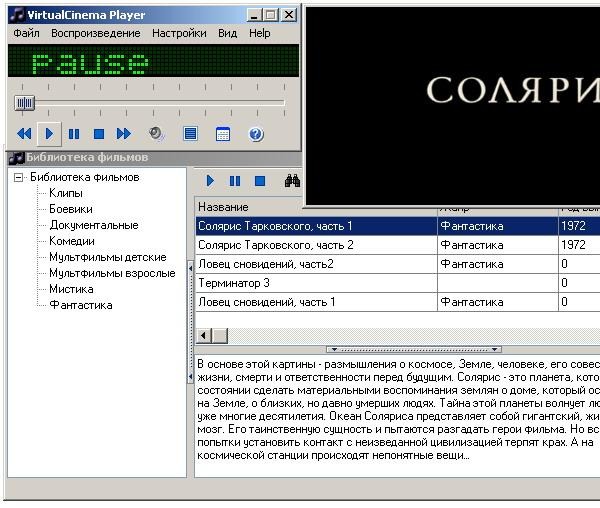Select the Терминатор 3 row in list
The height and width of the screenshot is (508, 600).
point(234,283)
